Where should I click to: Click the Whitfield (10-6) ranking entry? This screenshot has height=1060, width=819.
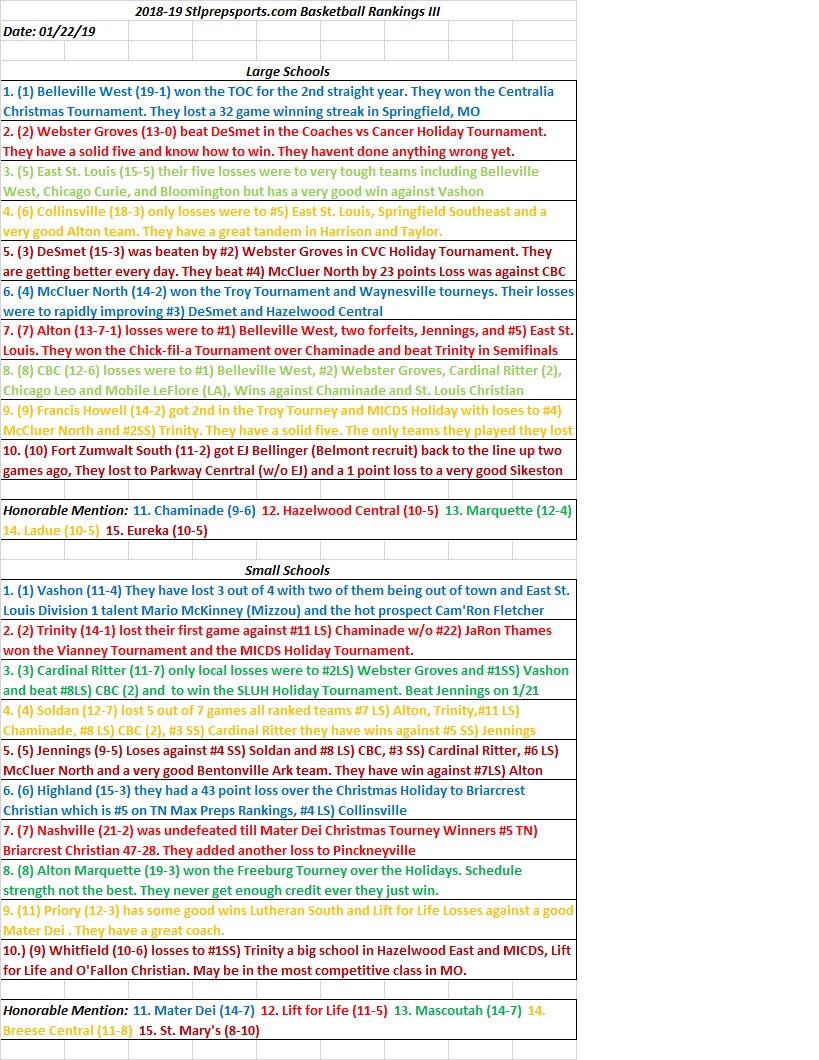point(288,960)
